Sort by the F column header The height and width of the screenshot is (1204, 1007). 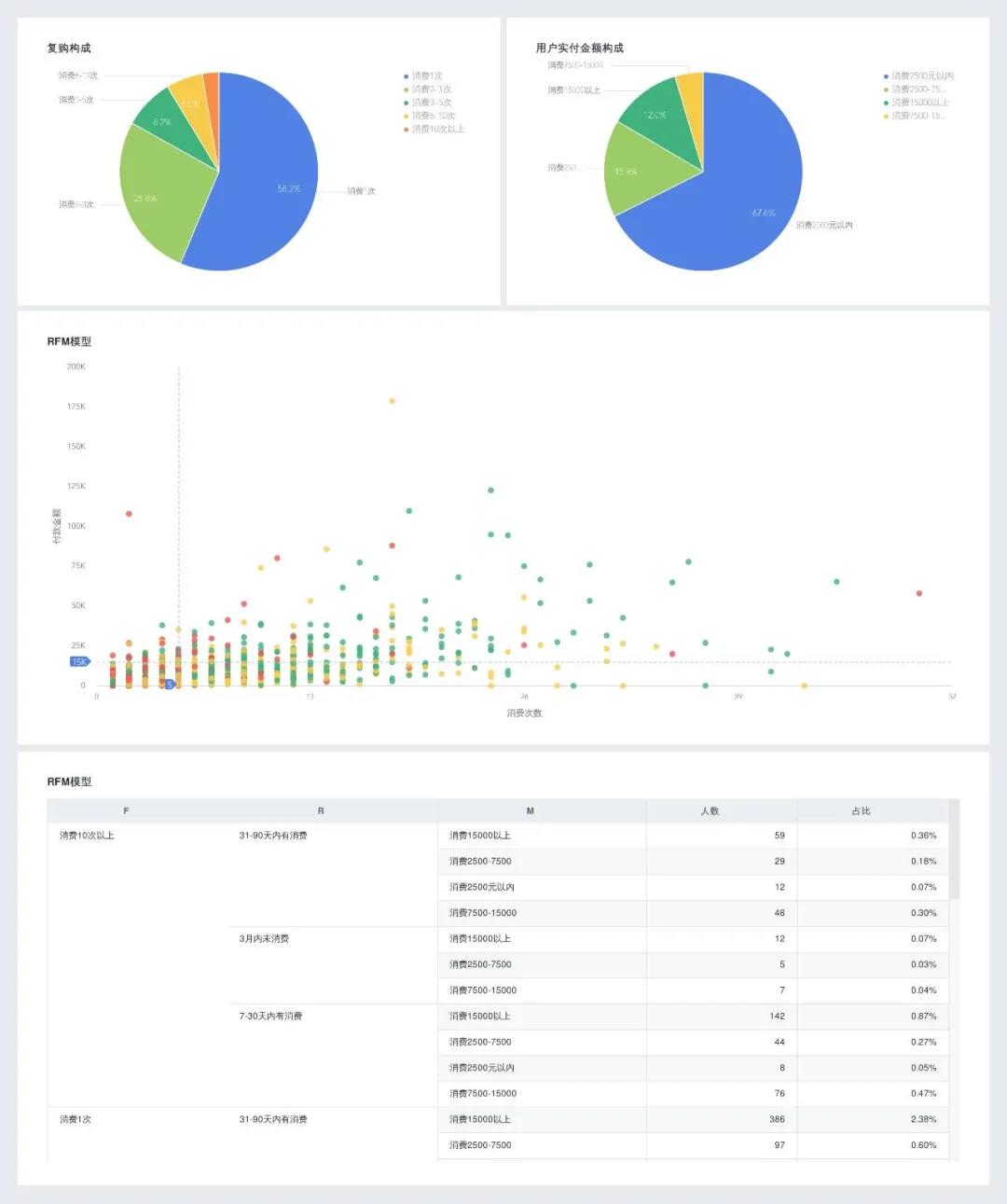click(126, 811)
